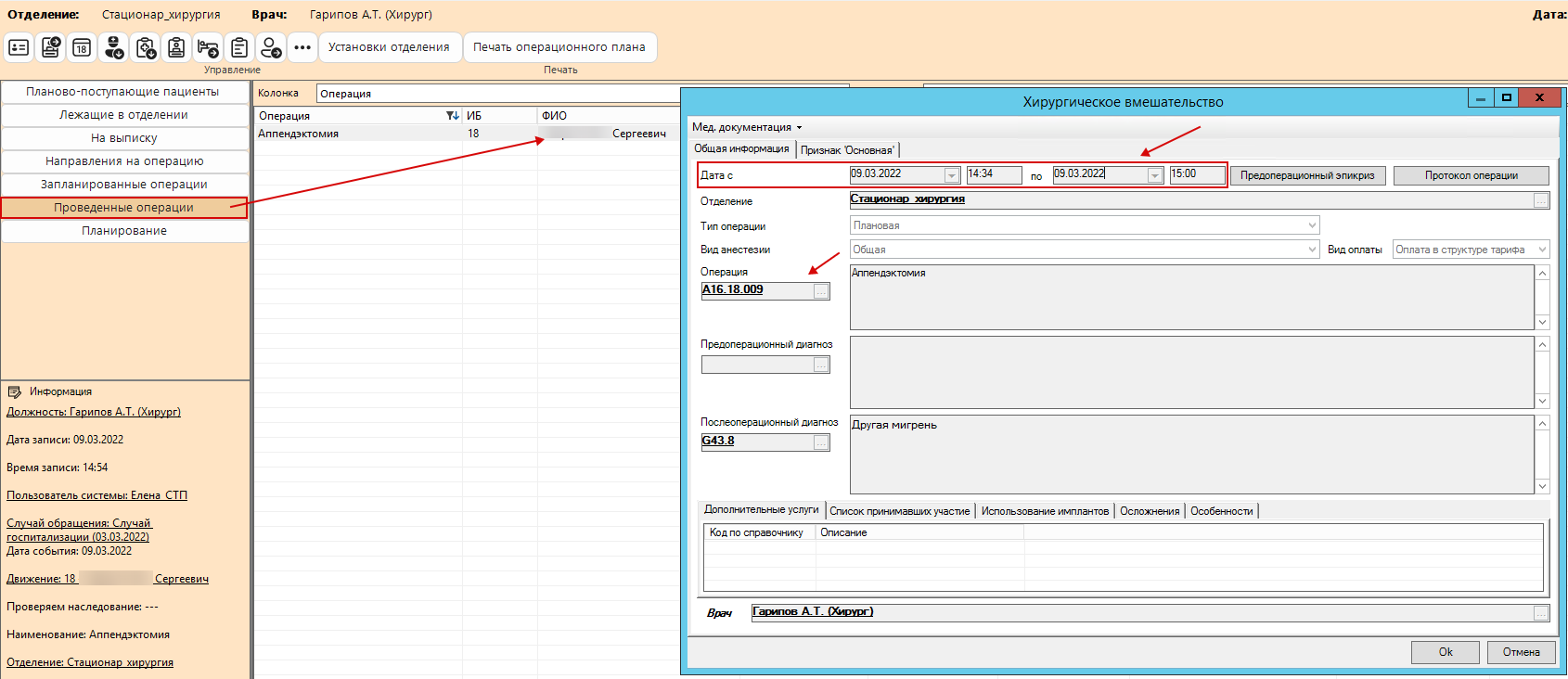1568x679 pixels.
Task: Open Врач field lookup ellipsis button
Action: coord(1541,613)
